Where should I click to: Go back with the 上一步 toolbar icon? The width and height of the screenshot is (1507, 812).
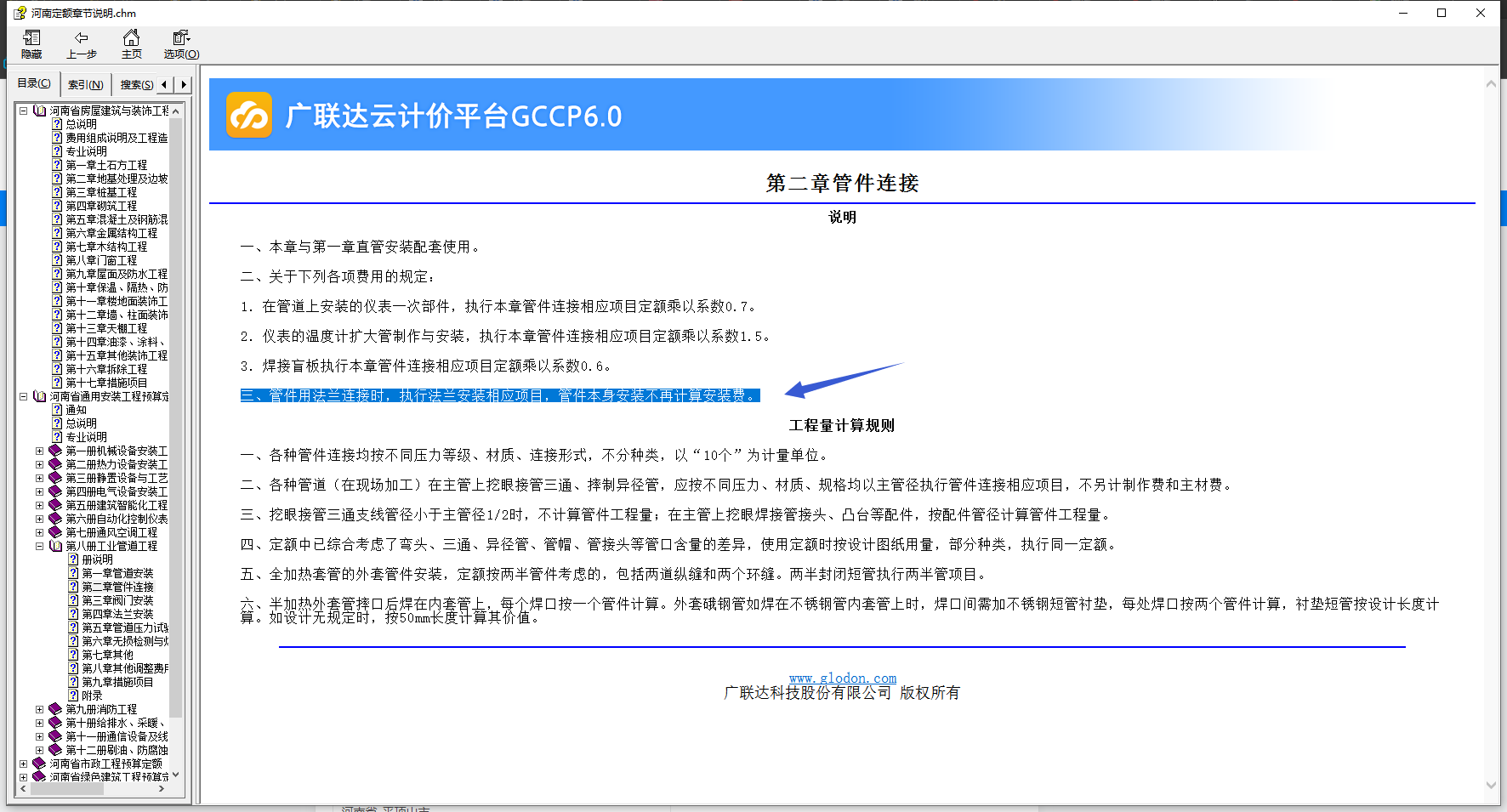82,37
